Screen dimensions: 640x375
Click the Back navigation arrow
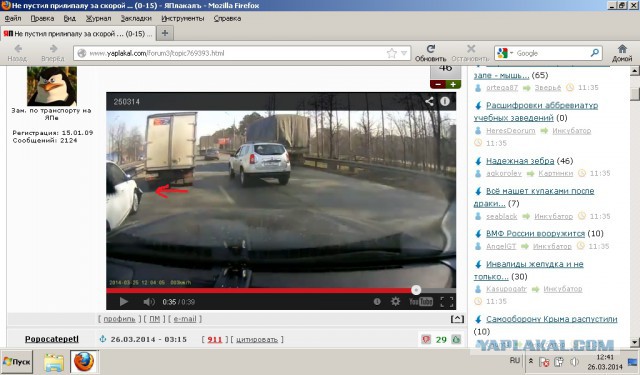coord(18,49)
